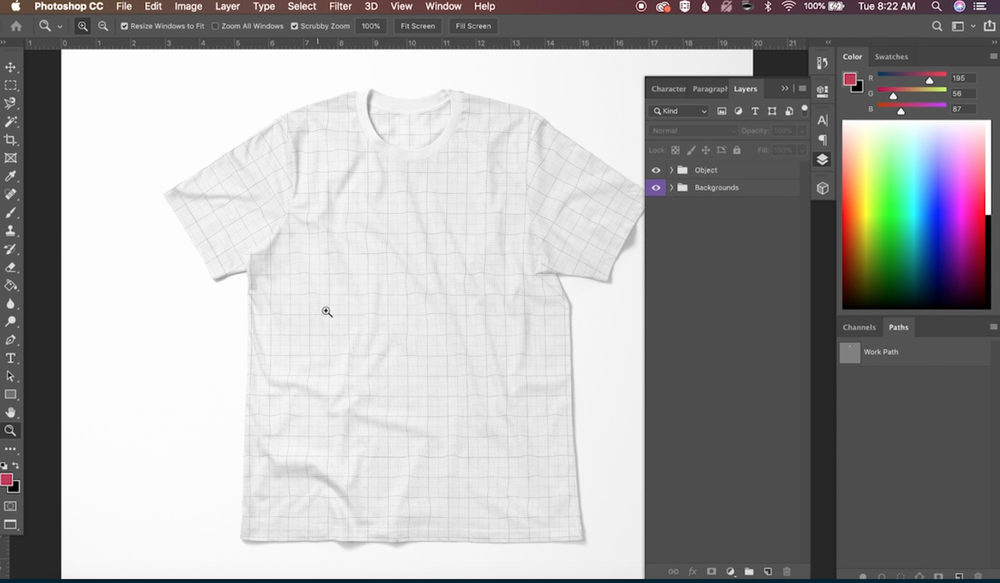Open the Kind layer filter dropdown

click(x=680, y=111)
